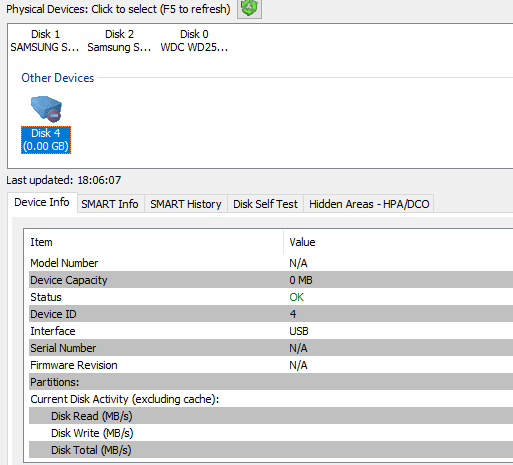
Task: Switch to the Disk Self Test tab
Action: 265,204
